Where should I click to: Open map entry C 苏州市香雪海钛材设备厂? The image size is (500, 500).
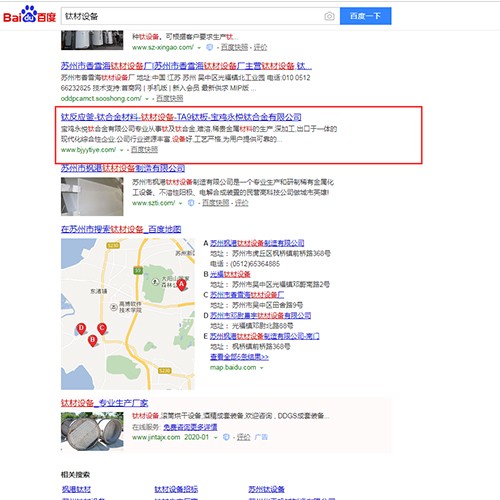[247, 295]
